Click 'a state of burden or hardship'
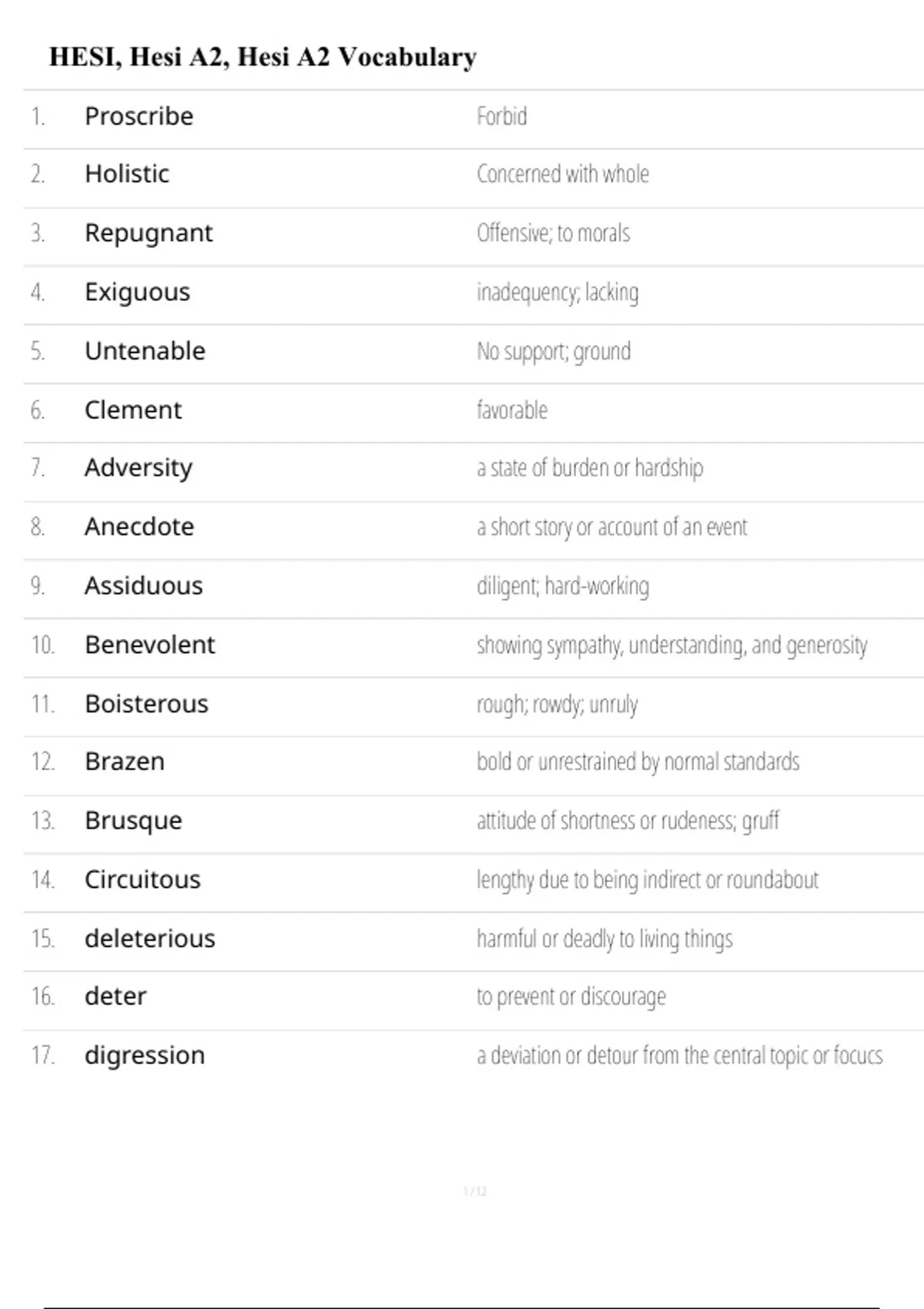Viewport: 924px width, 1309px height. point(589,468)
